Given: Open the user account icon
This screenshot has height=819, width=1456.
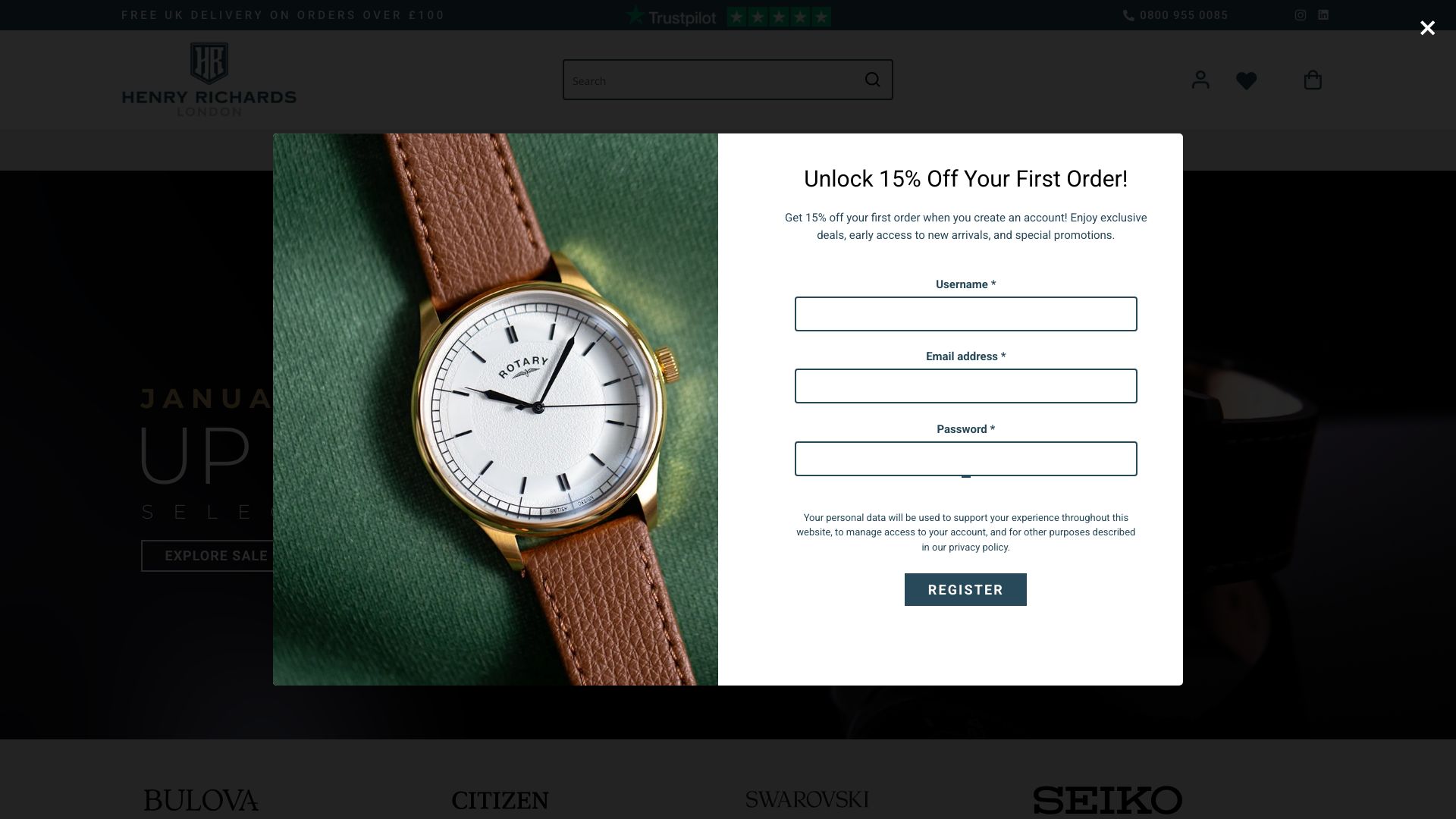Looking at the screenshot, I should tap(1200, 80).
